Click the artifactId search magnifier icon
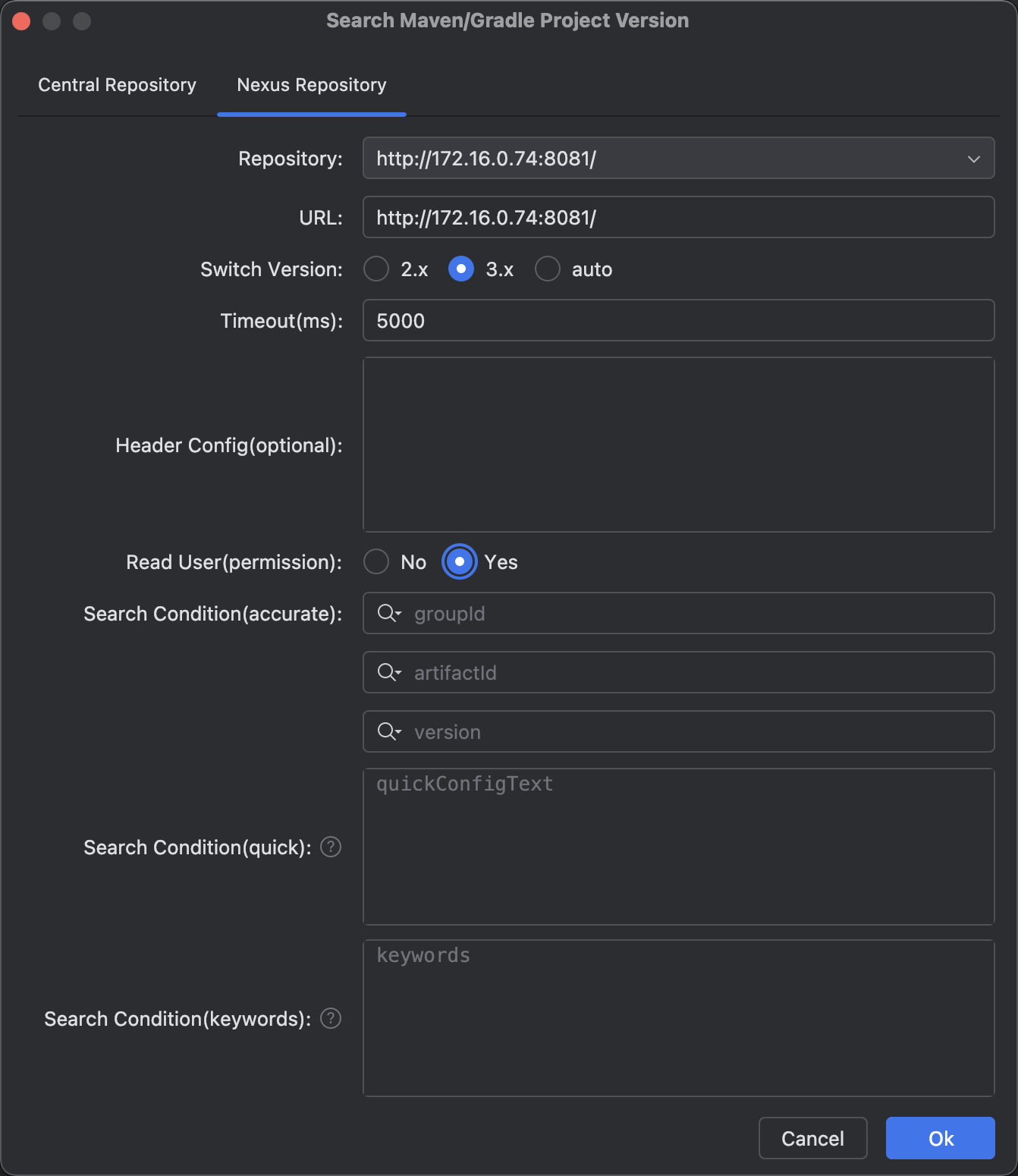This screenshot has height=1176, width=1018. [388, 672]
